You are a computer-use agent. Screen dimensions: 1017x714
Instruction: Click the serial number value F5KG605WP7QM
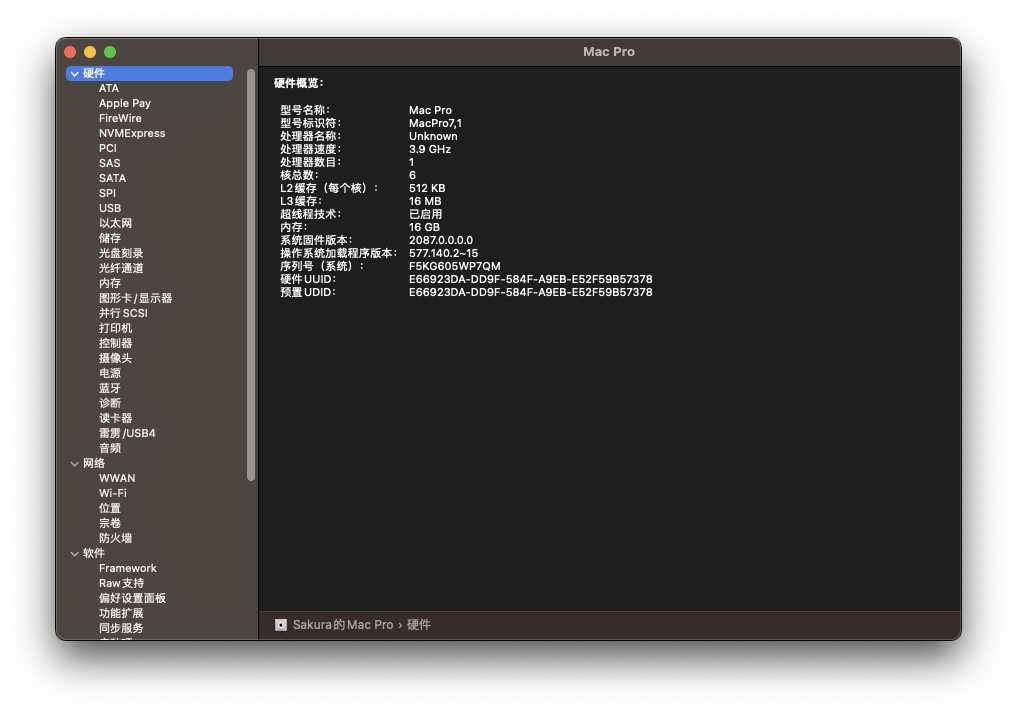454,267
